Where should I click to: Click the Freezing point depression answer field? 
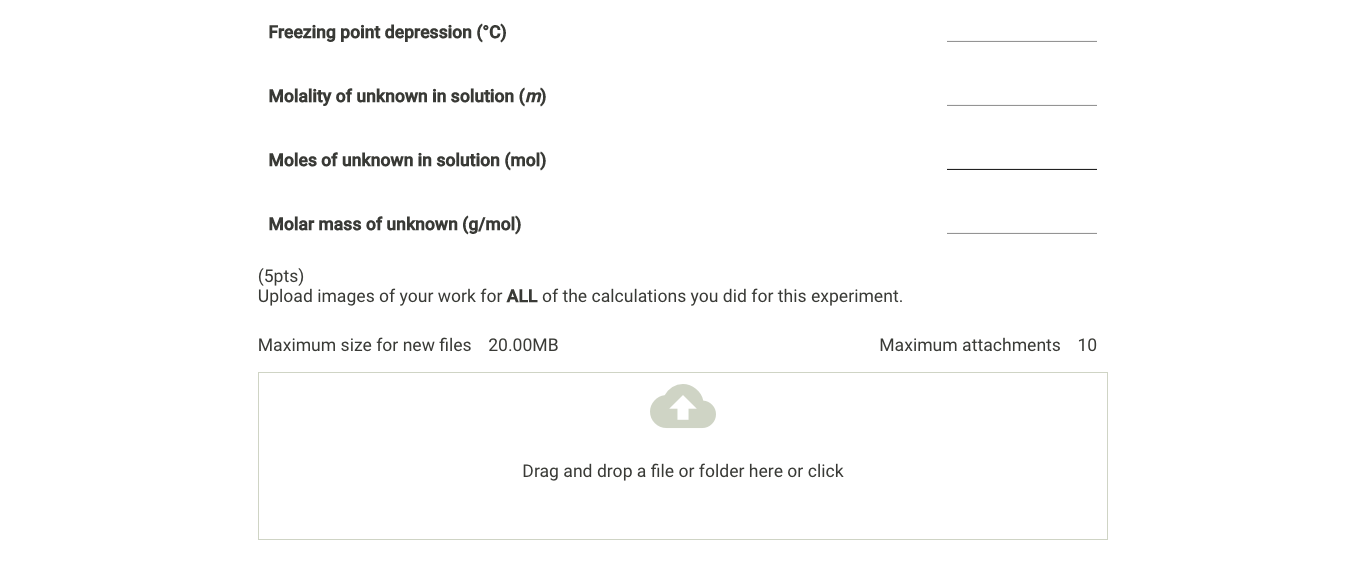(1021, 30)
